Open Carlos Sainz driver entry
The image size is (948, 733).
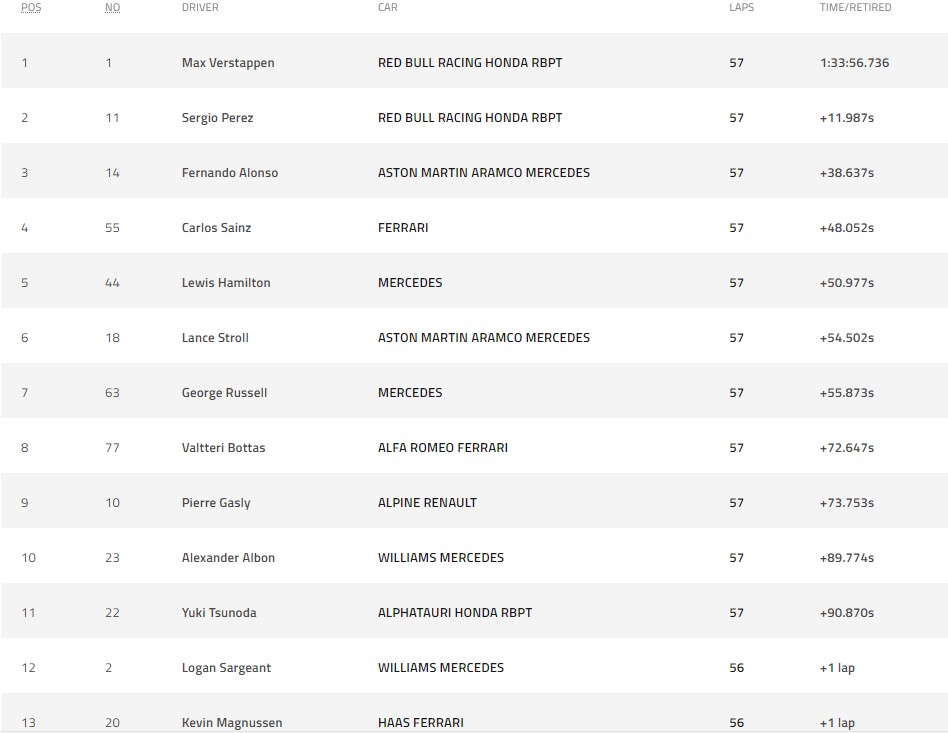(216, 228)
